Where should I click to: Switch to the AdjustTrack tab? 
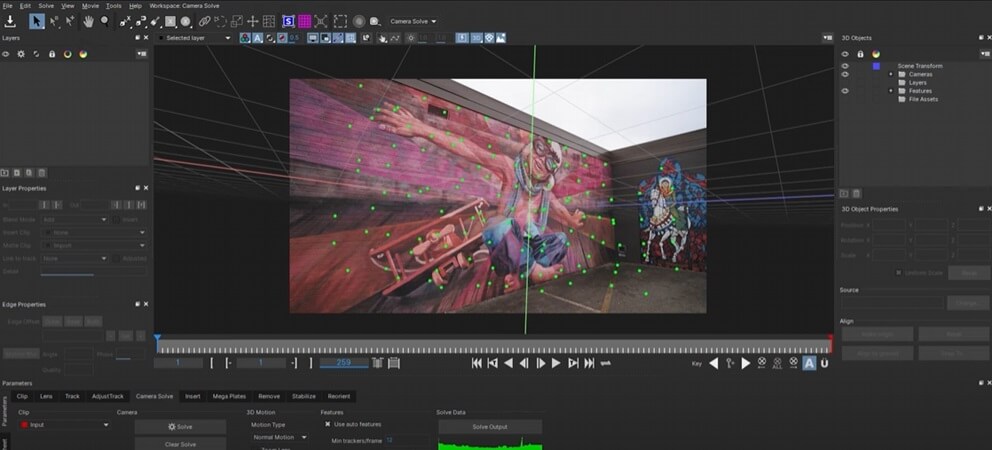107,396
